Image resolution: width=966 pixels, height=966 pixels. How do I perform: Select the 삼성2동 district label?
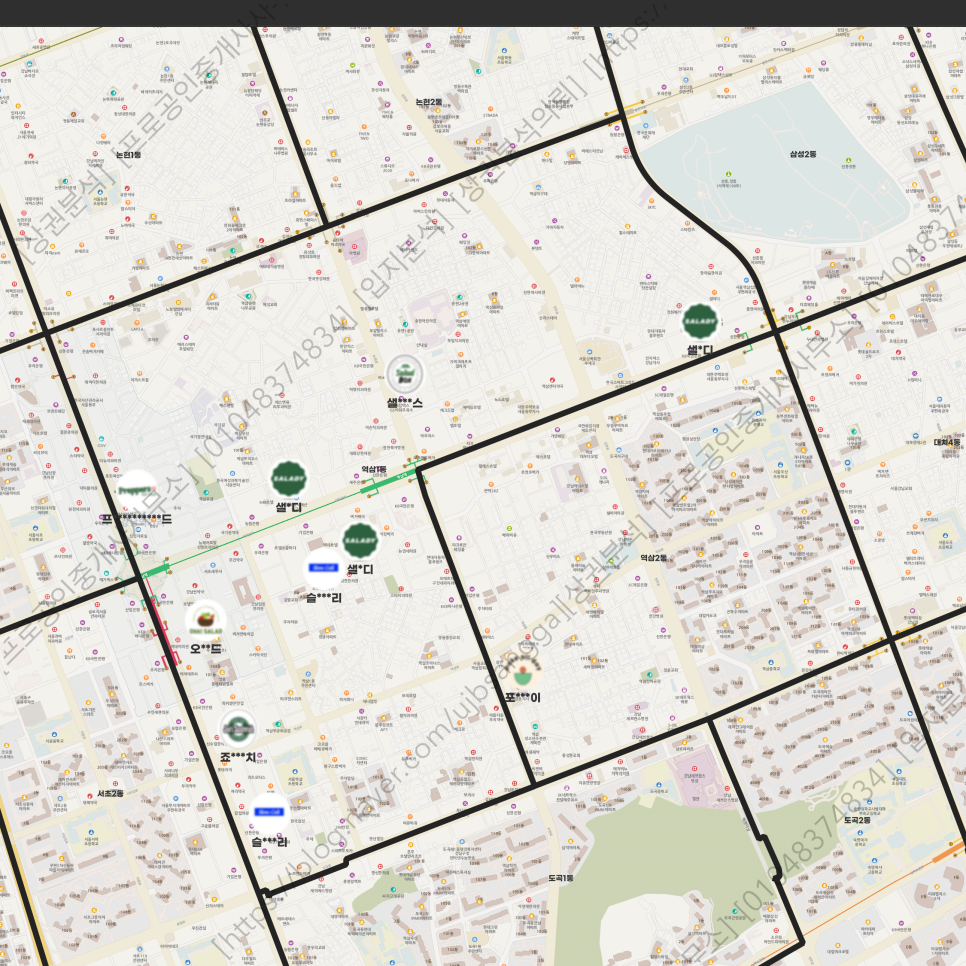(x=803, y=154)
